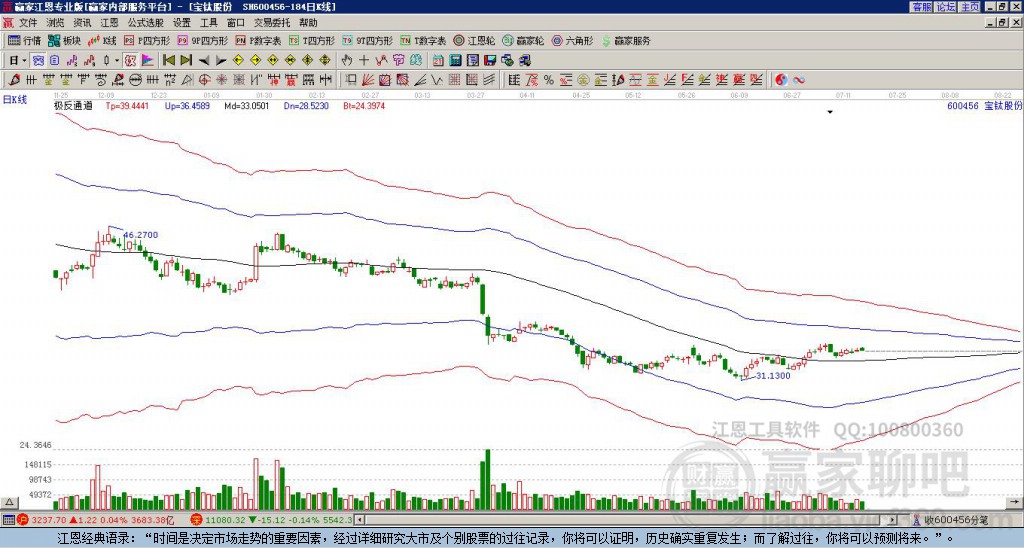Click the 客服 link in title bar

[x=921, y=7]
